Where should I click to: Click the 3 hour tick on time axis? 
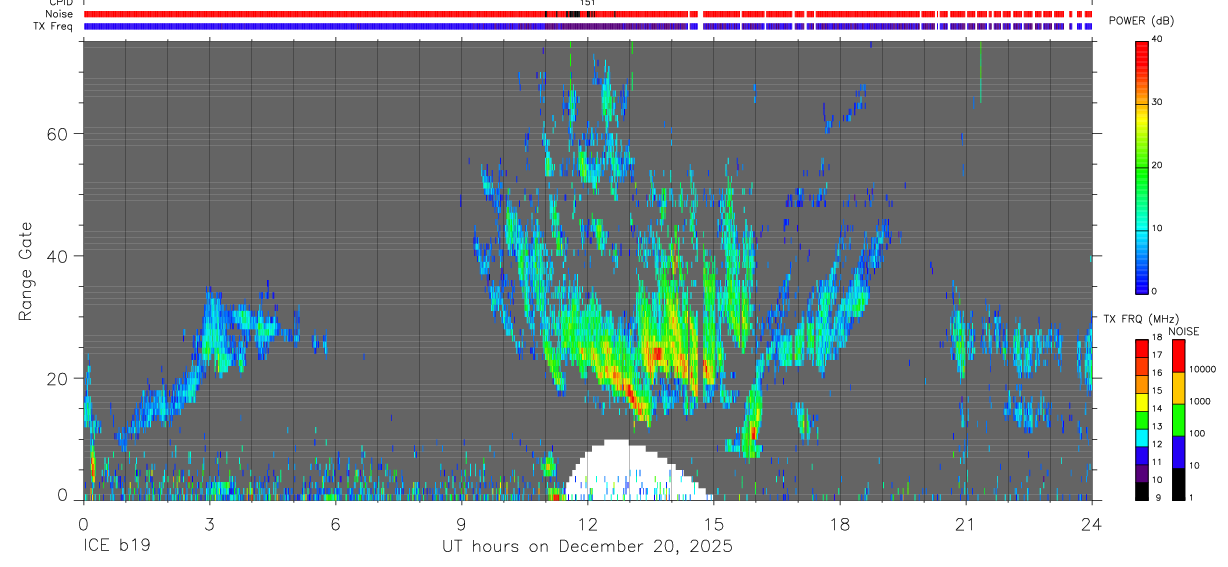pyautogui.click(x=209, y=524)
